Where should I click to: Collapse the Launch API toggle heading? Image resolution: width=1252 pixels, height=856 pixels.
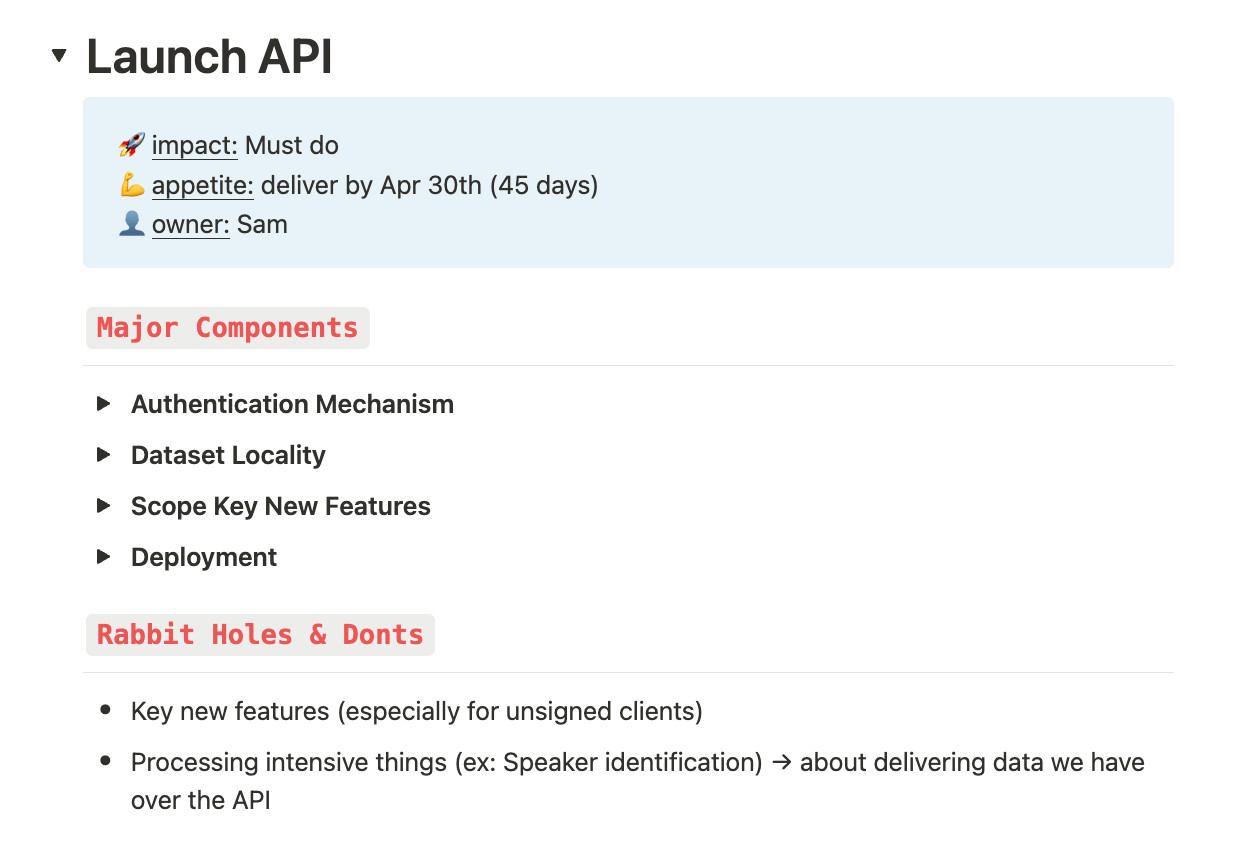coord(59,56)
